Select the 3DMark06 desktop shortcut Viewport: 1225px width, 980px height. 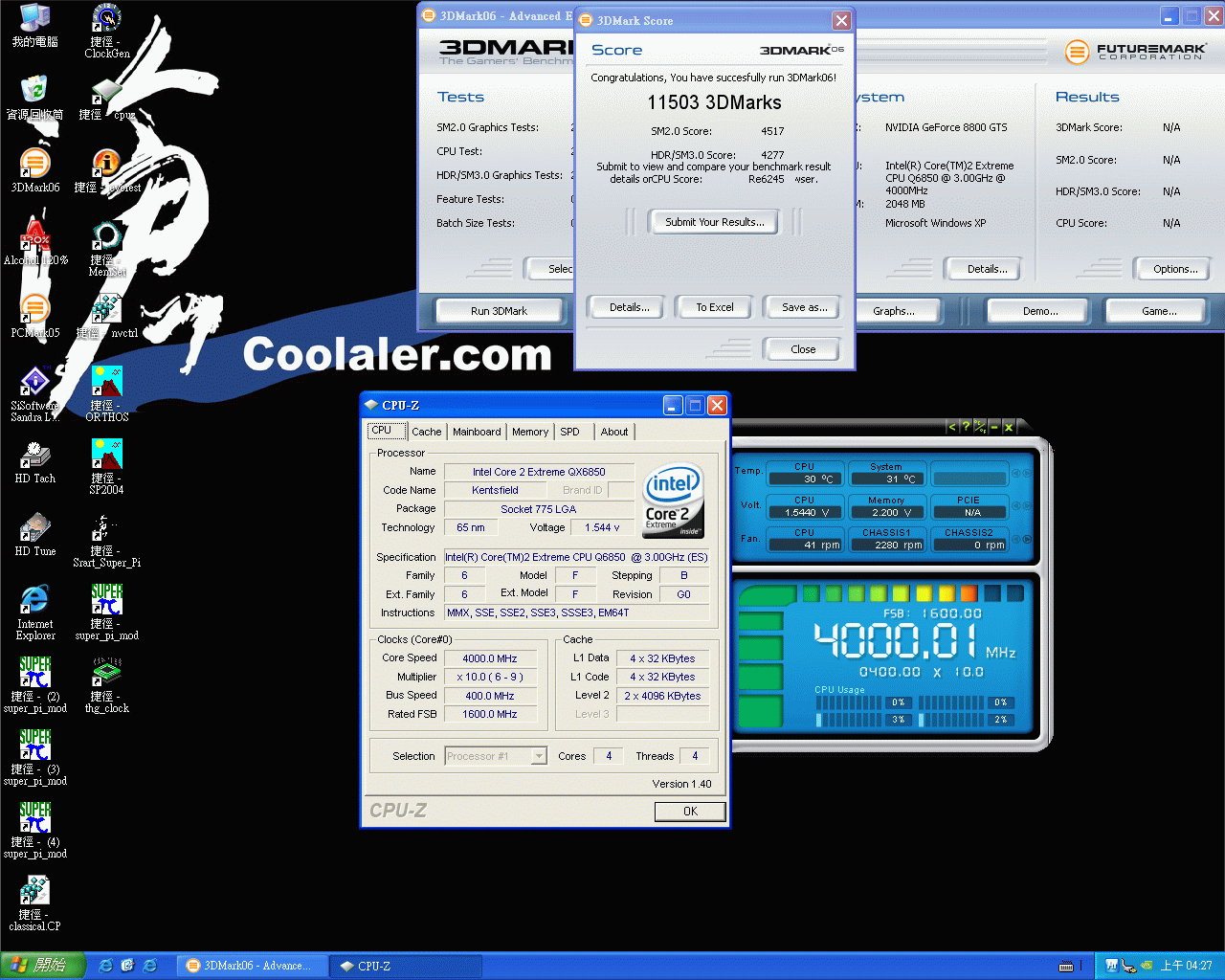pos(34,171)
